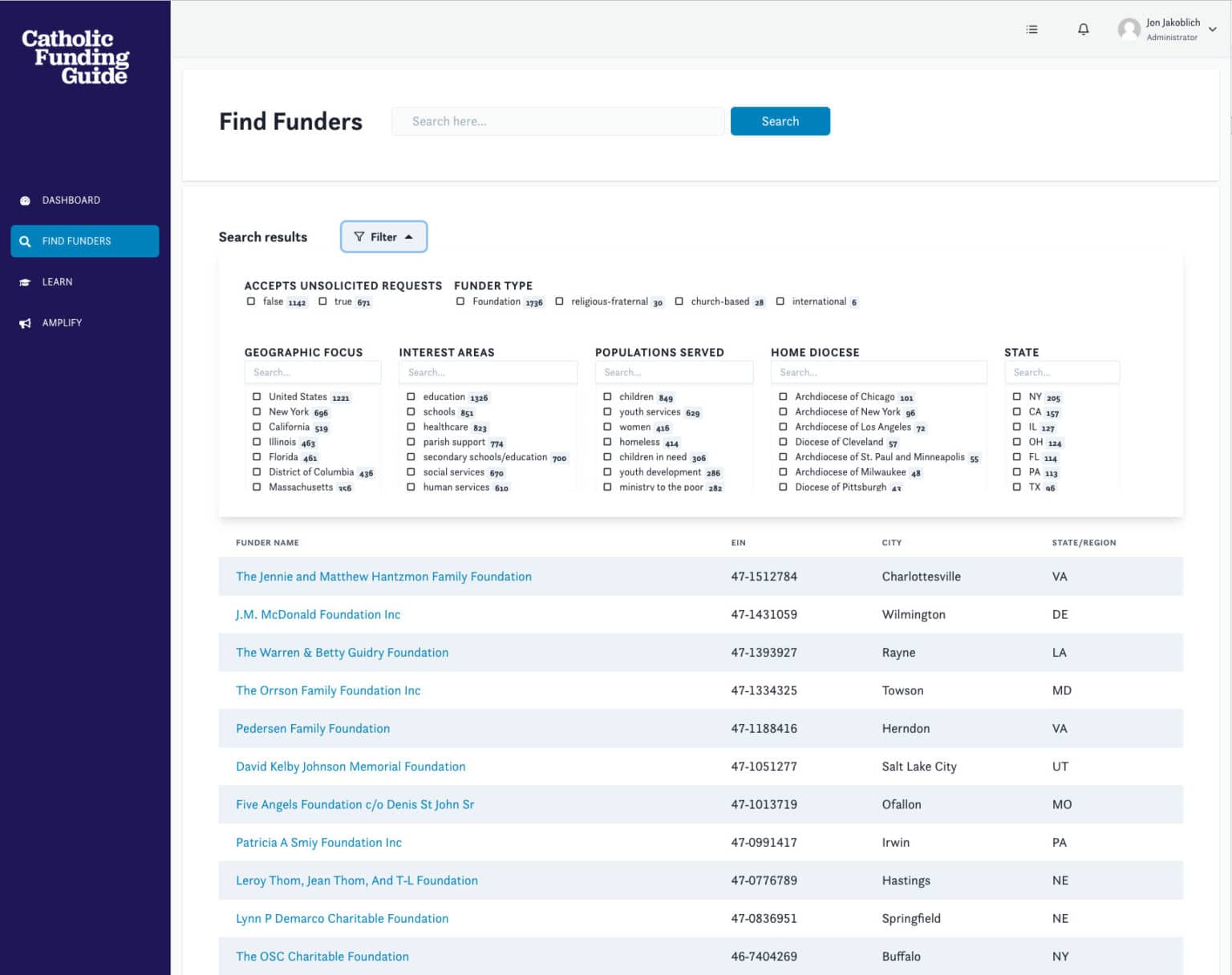
Task: Click the Geographic Focus search box
Action: coord(313,373)
